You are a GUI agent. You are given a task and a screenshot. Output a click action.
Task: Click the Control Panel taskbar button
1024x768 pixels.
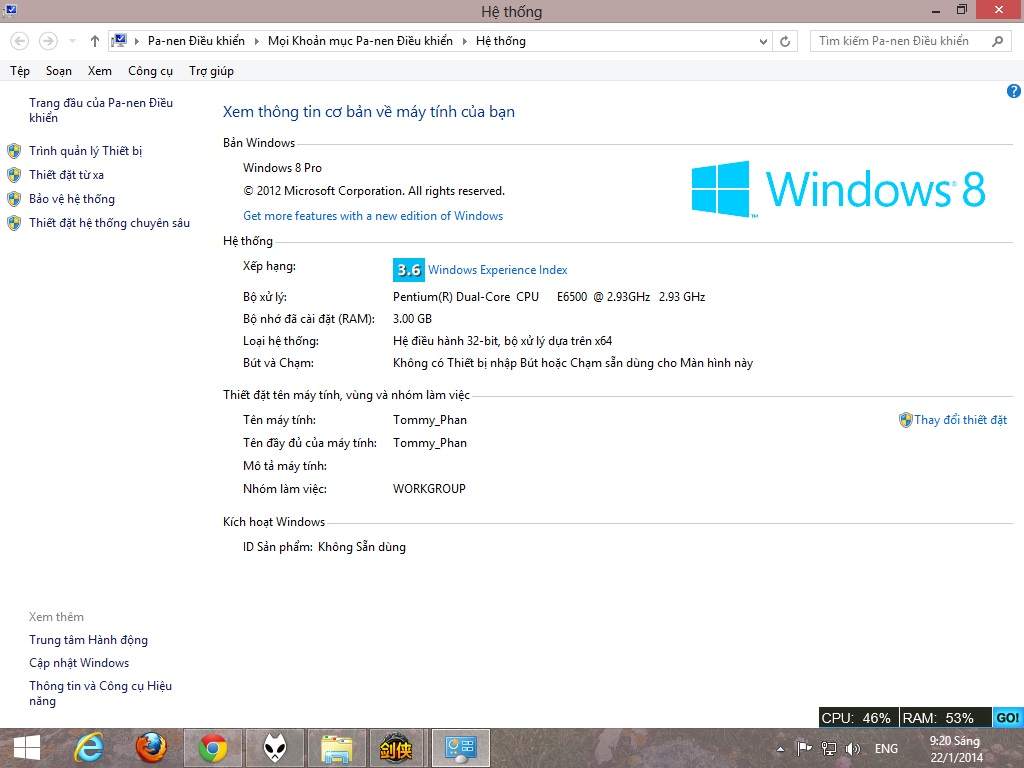point(461,748)
